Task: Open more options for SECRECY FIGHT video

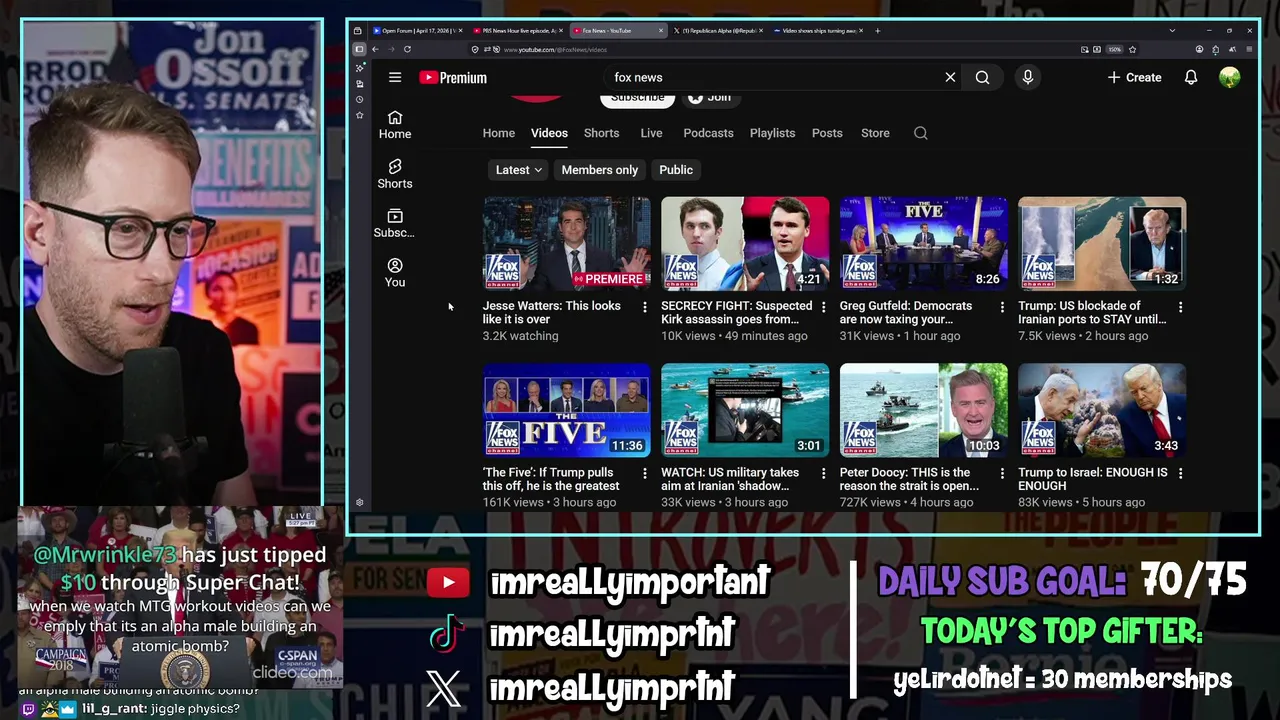Action: click(823, 307)
